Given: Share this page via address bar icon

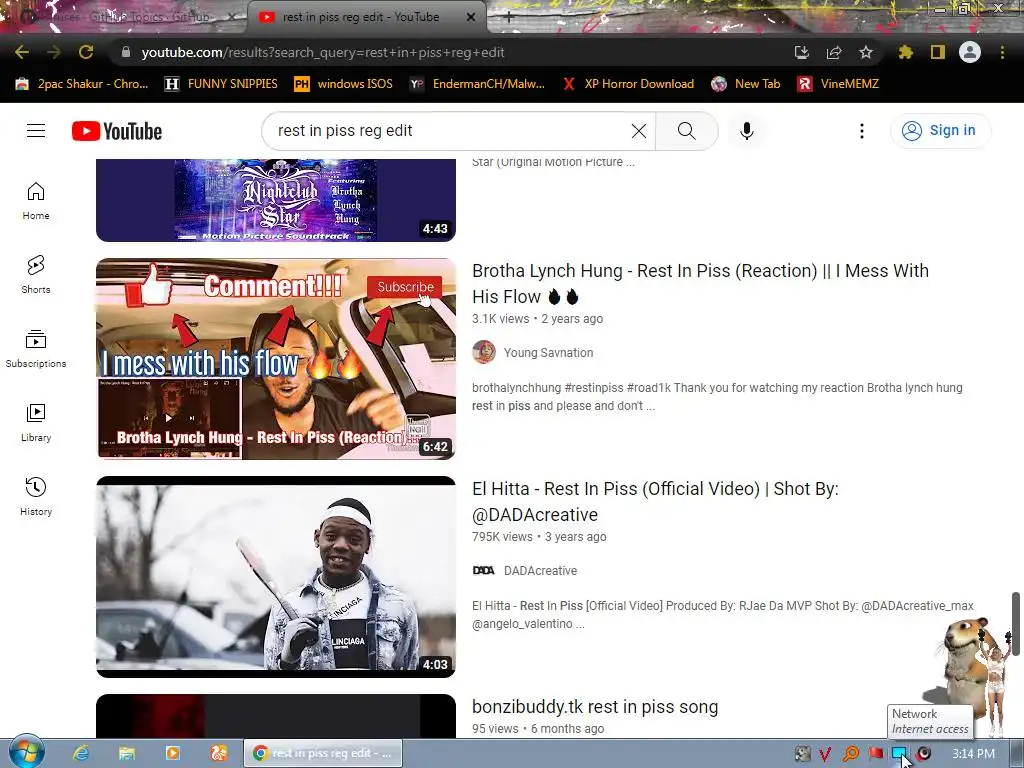Looking at the screenshot, I should pos(833,52).
